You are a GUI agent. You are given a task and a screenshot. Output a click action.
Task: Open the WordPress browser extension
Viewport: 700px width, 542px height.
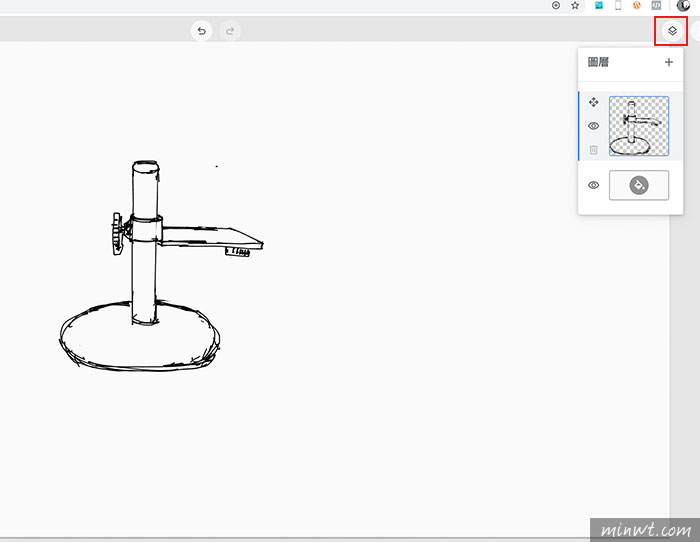pos(637,5)
